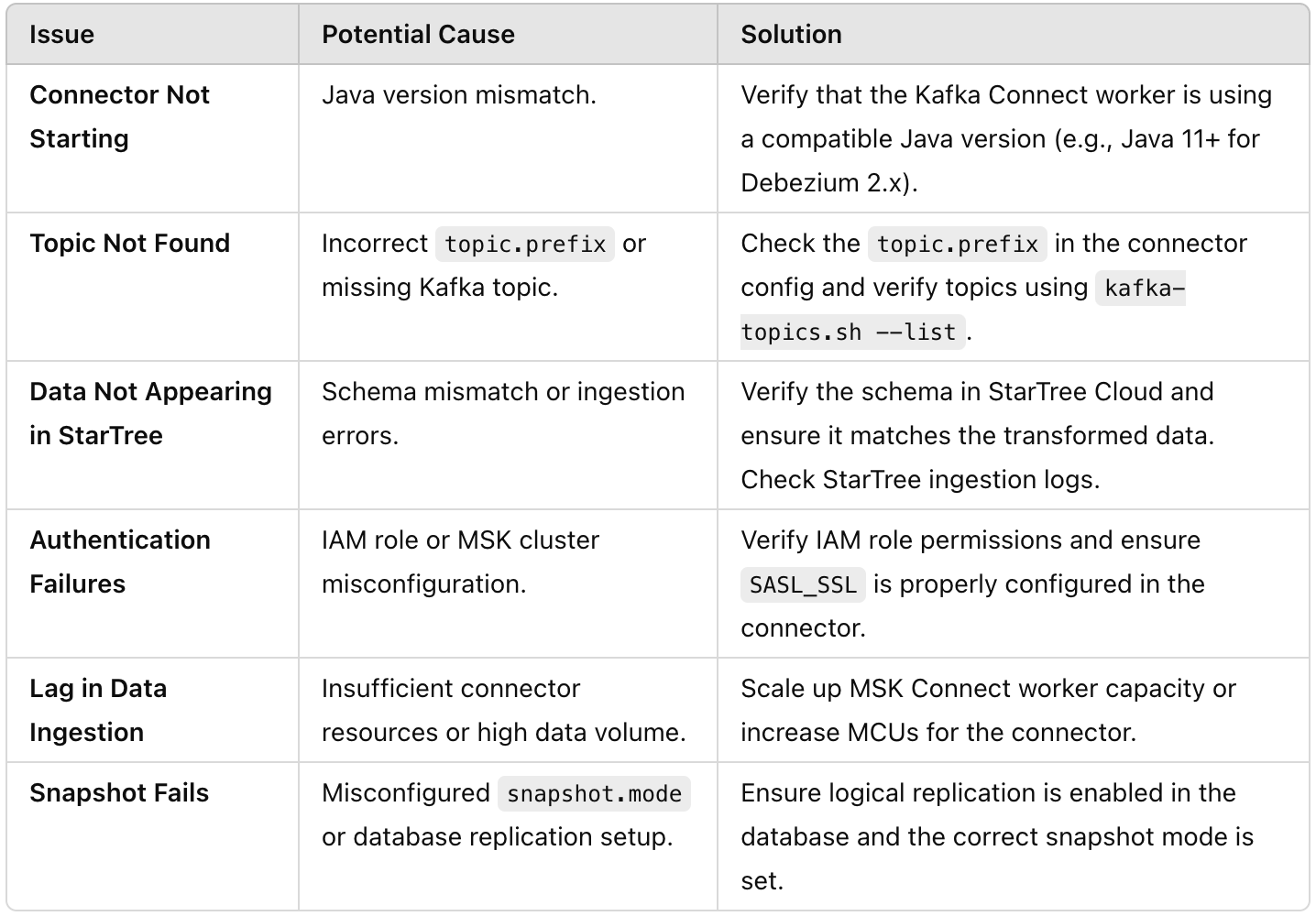
Task: Click the Issue column header
Action: (x=61, y=35)
